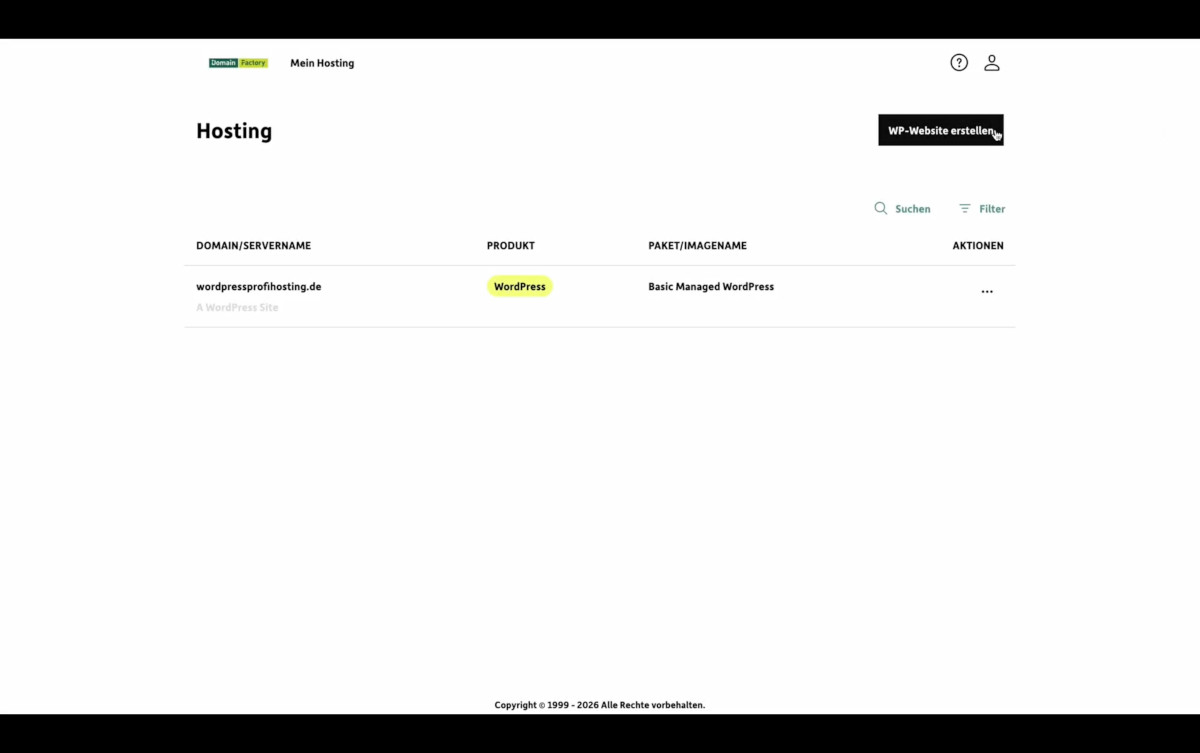The width and height of the screenshot is (1200, 753).
Task: Click the Hosting page heading
Action: 234,131
